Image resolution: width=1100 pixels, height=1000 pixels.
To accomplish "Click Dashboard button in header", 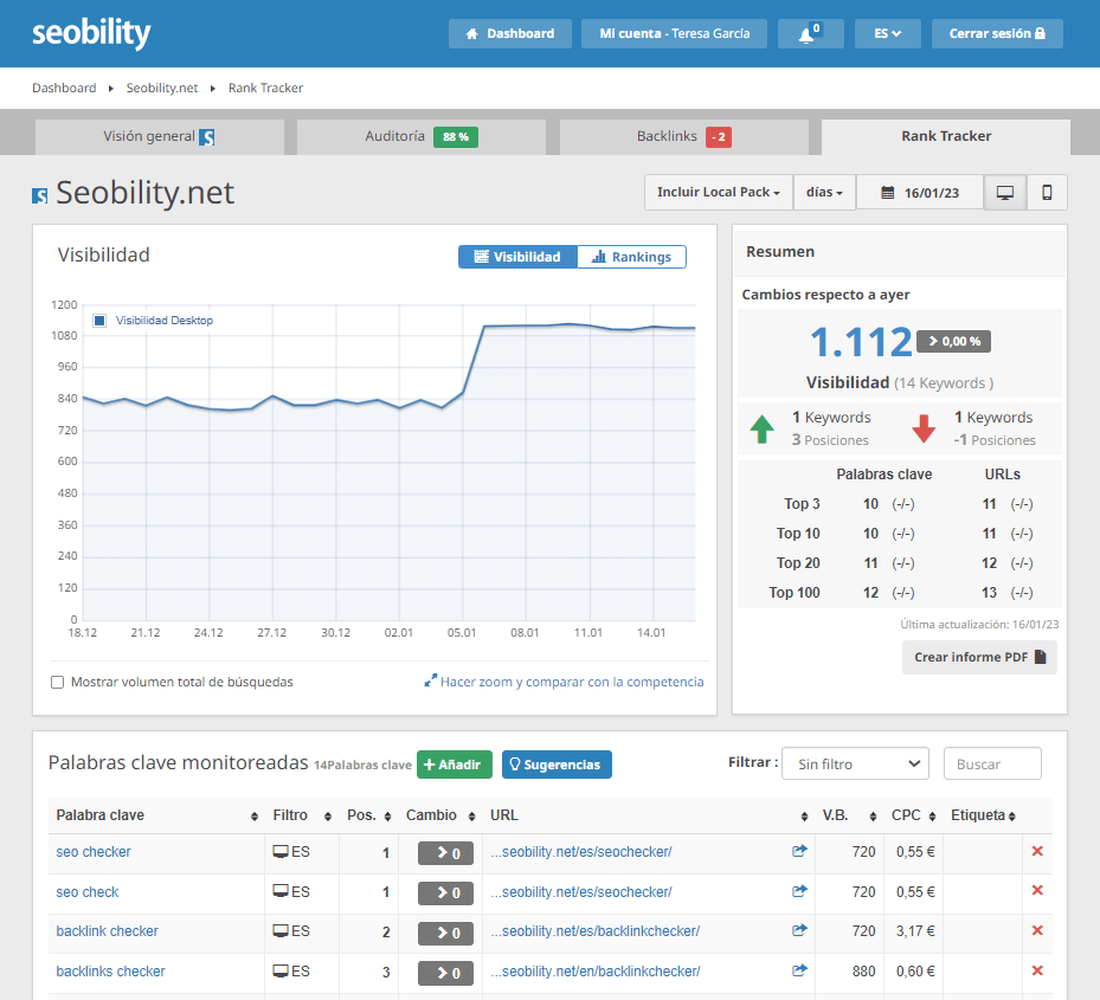I will coord(510,34).
